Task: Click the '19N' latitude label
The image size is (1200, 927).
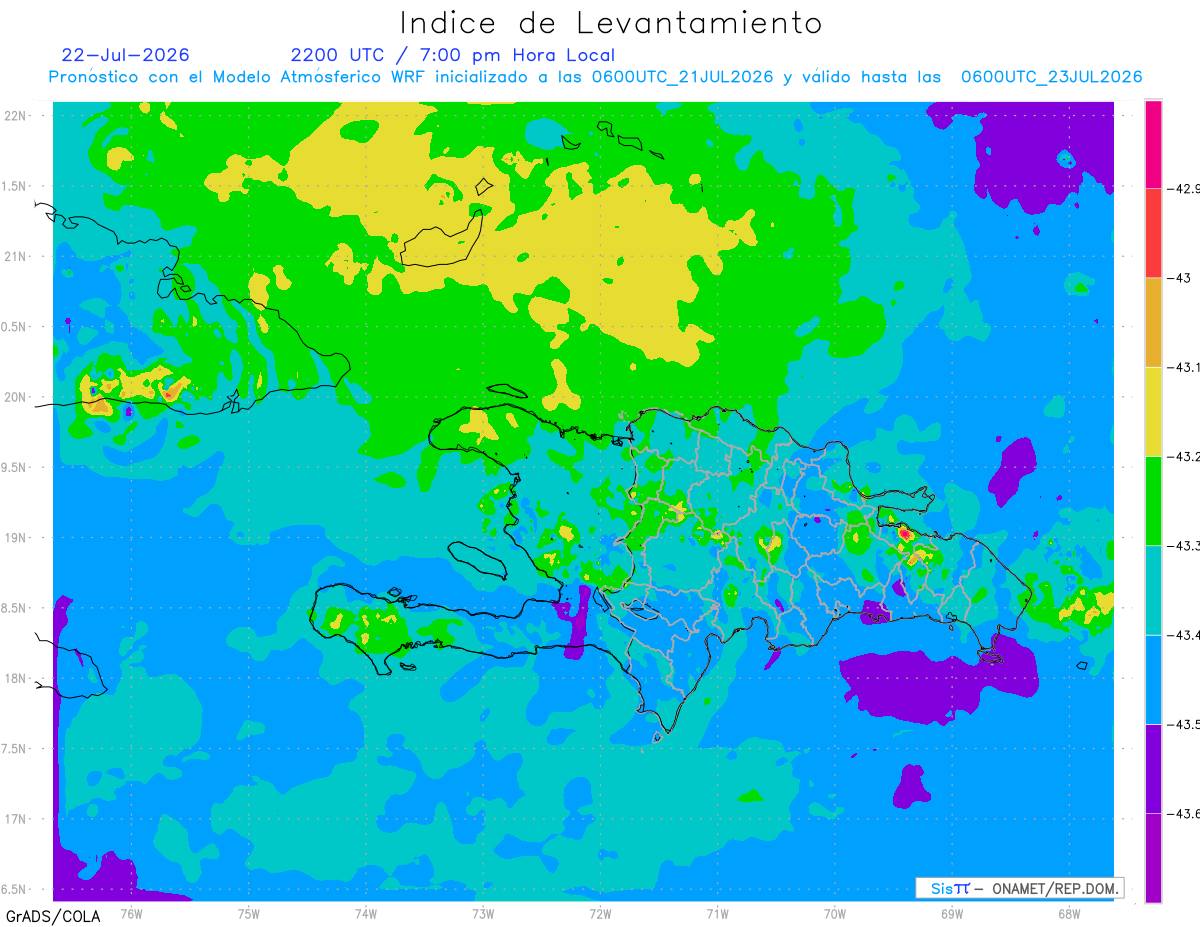Action: click(17, 537)
